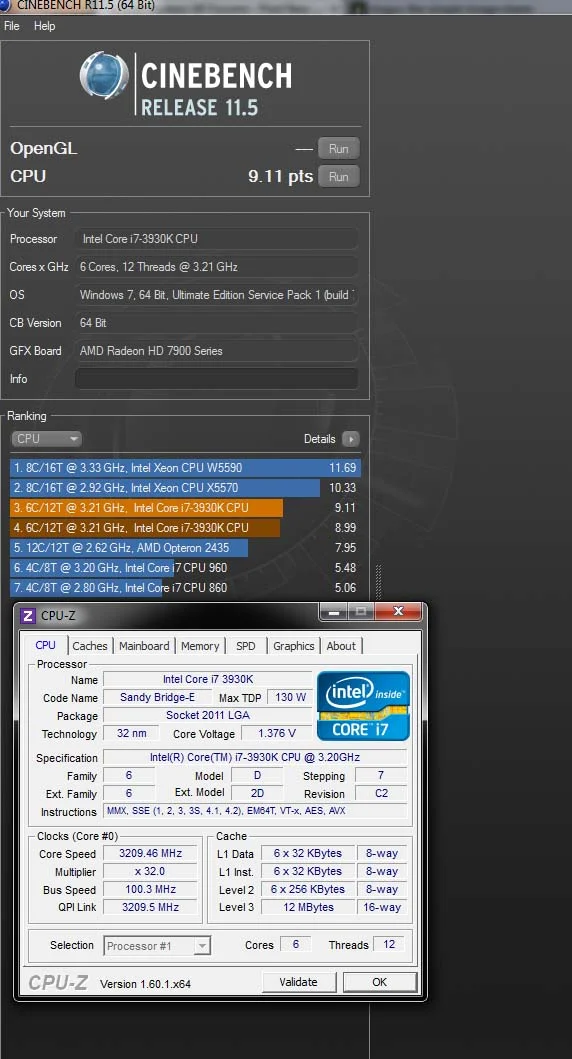Switch to the SPD tab in CPU-Z
Viewport: 572px width, 1059px height.
(246, 646)
